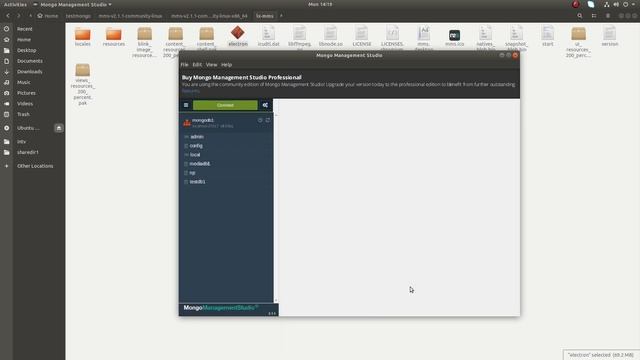Open the View menu in Mongo Management Studio
640x360 pixels.
click(x=211, y=64)
